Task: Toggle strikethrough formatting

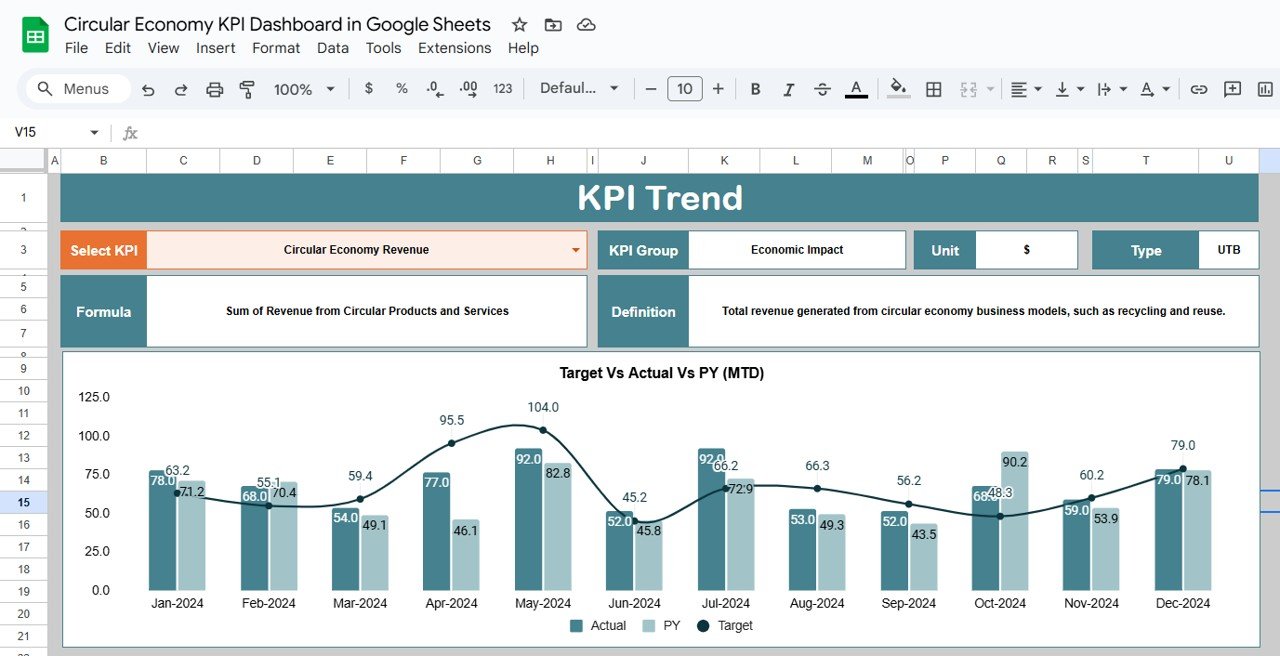Action: coord(822,89)
